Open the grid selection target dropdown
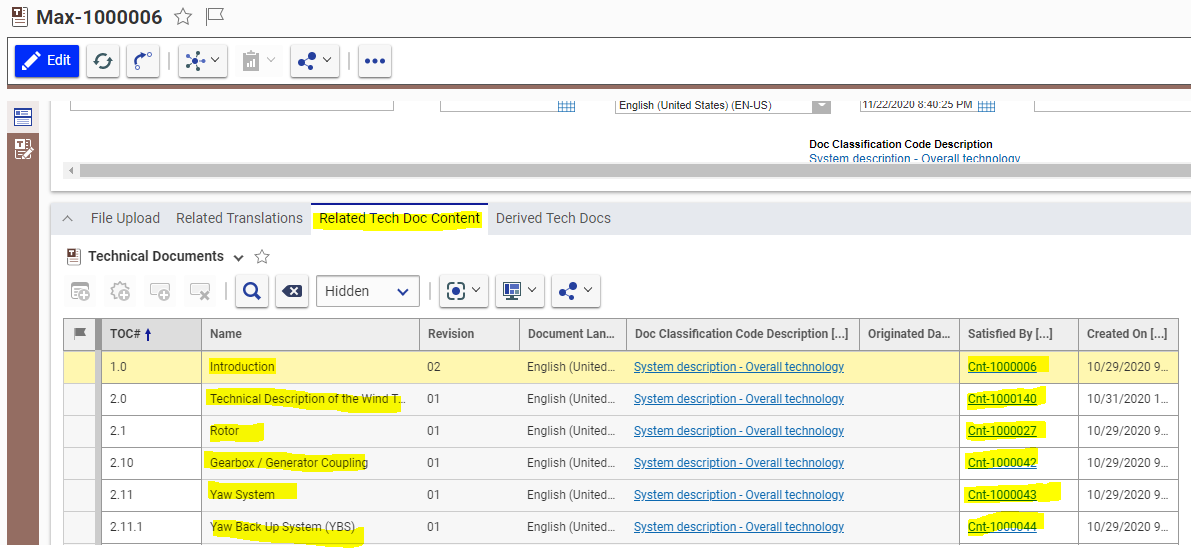Viewport: 1191px width, 548px height. coord(463,291)
